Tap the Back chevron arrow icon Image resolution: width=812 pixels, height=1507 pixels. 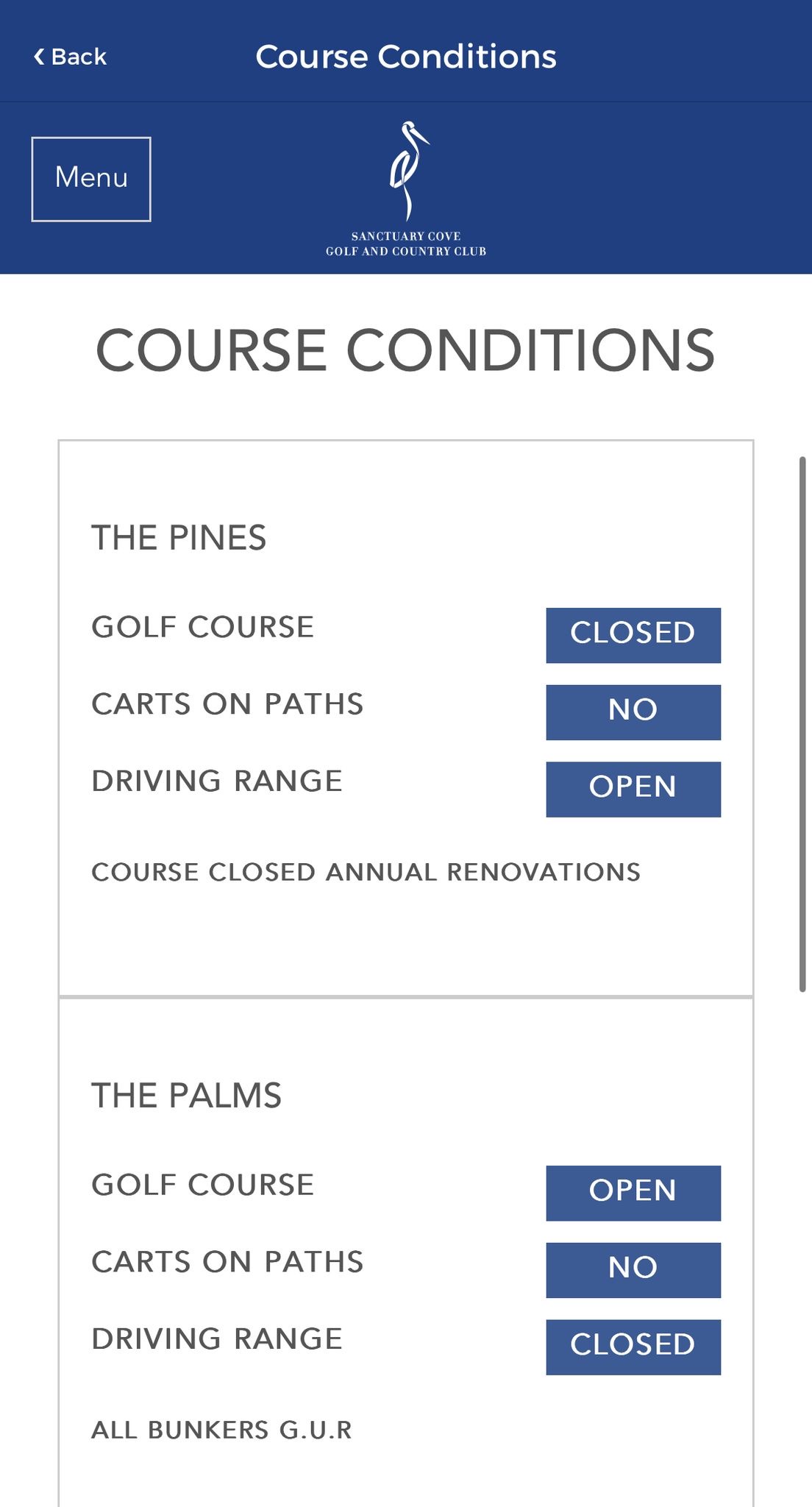coord(39,57)
